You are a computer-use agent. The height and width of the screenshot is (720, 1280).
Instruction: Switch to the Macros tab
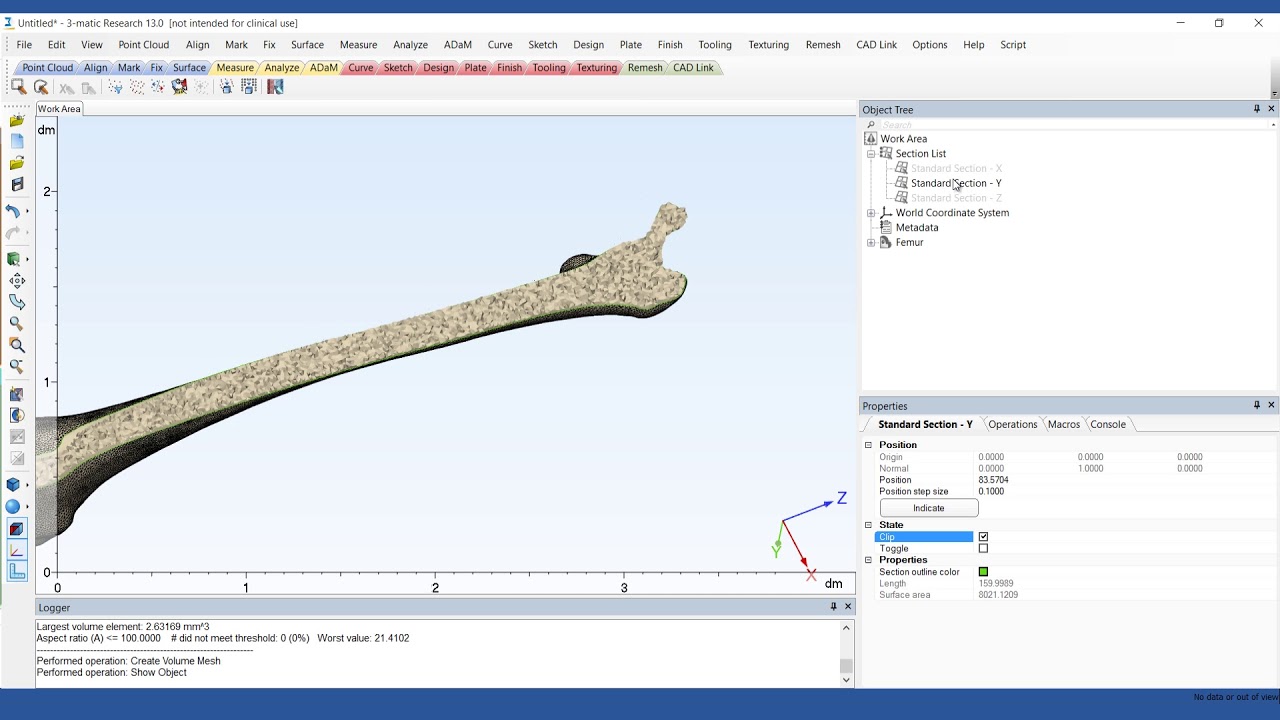pos(1064,424)
